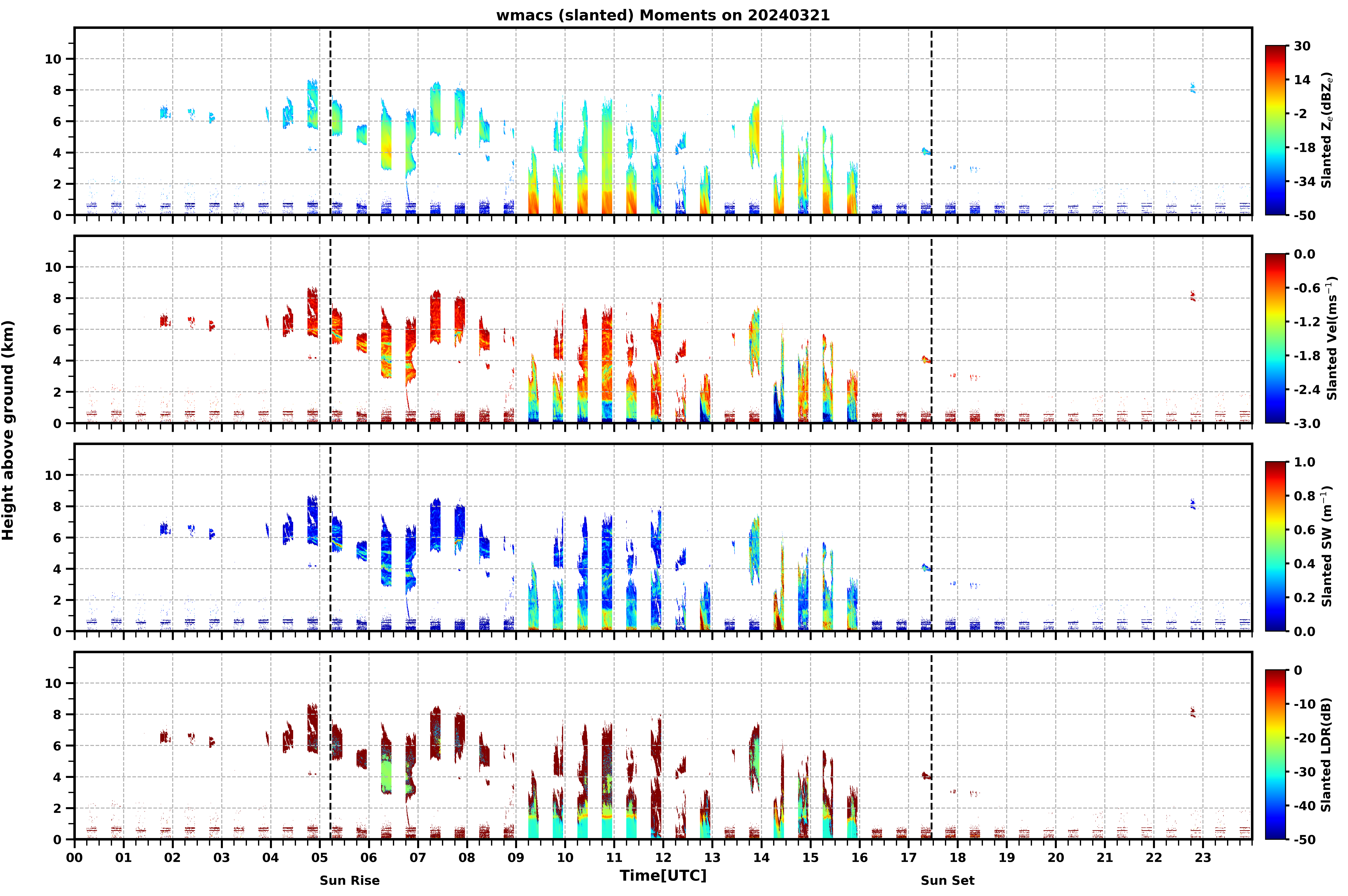Click the '00' hour tick label on the time axis
Screen dimensions: 1348x896
(x=74, y=858)
